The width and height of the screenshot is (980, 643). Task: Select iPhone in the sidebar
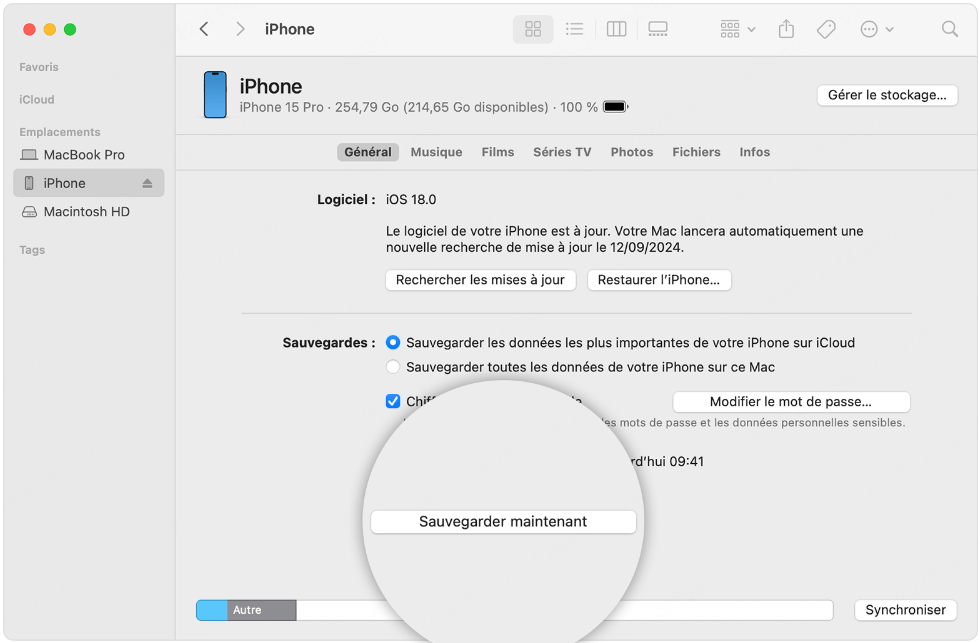point(88,183)
